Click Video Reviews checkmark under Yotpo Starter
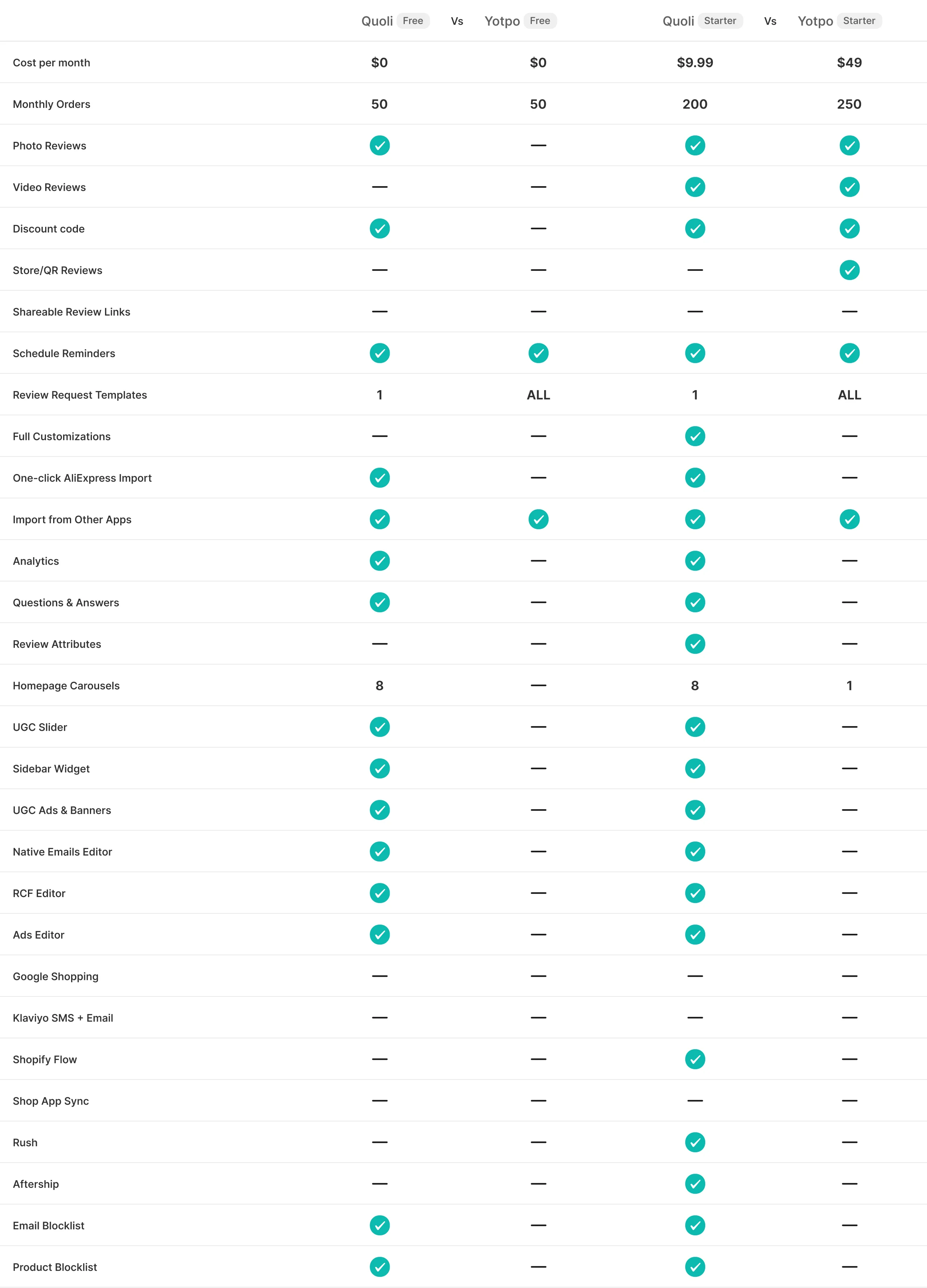 coord(849,187)
